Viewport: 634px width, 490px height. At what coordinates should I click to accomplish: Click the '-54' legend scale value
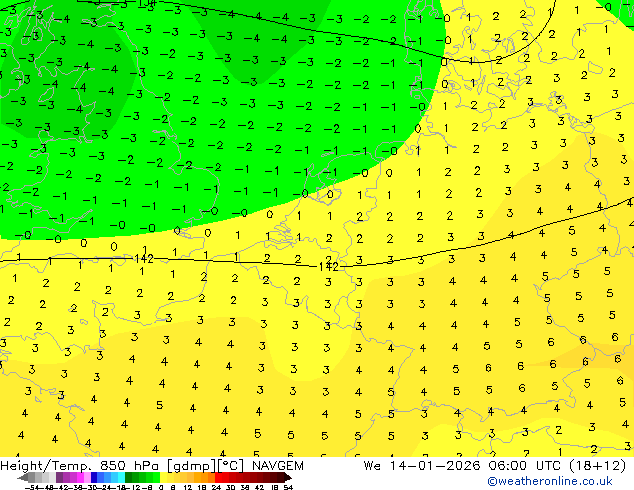[32, 487]
